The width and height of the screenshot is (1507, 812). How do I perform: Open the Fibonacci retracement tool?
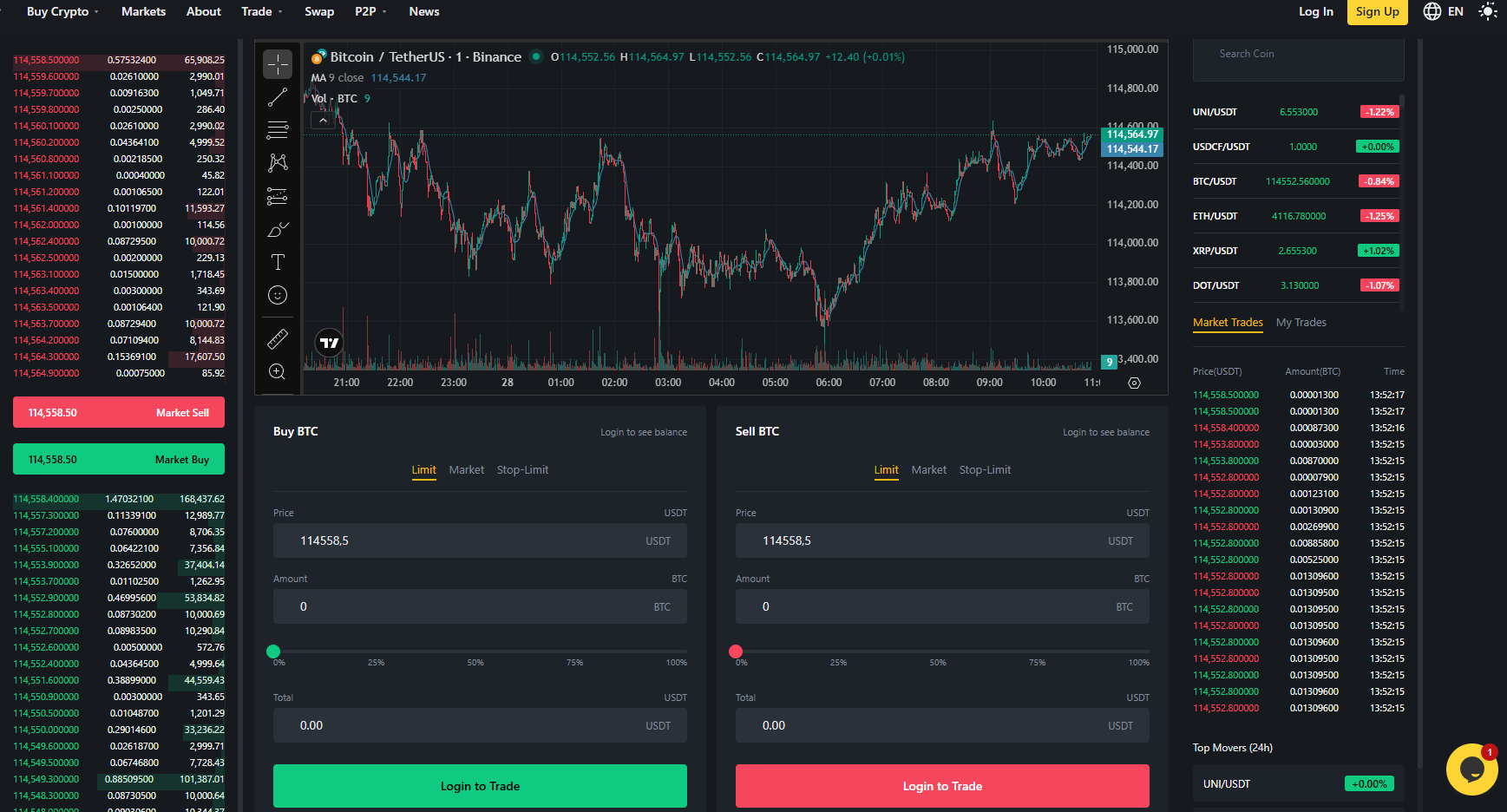coord(278,130)
